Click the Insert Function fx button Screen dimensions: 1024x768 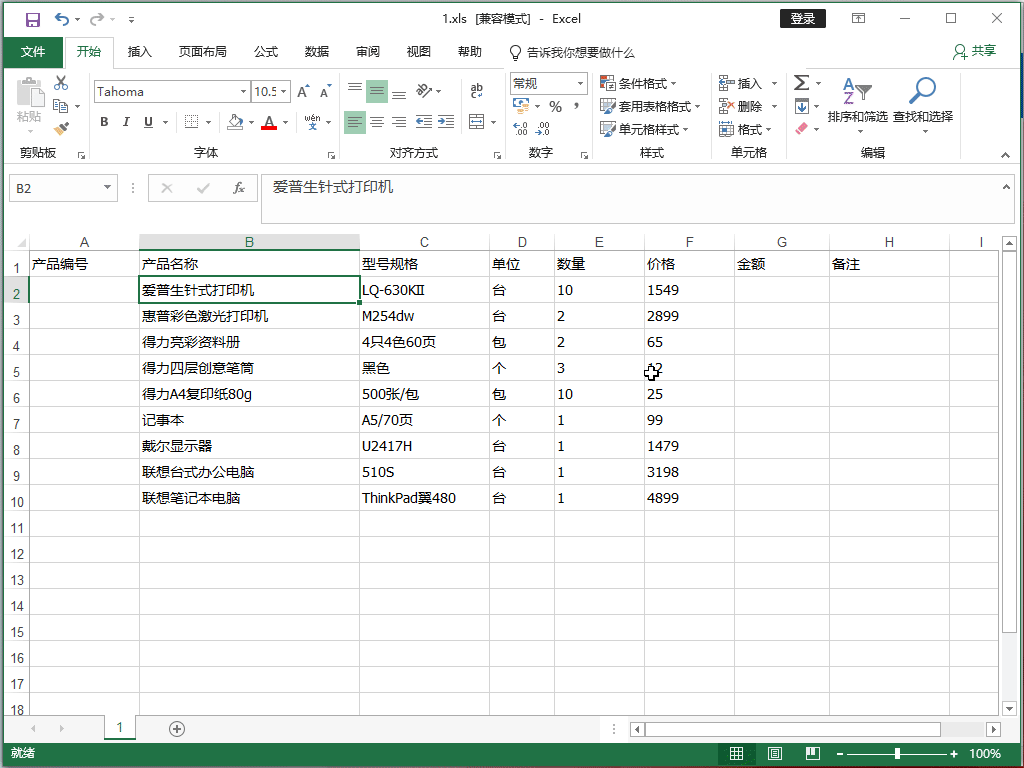tap(239, 188)
